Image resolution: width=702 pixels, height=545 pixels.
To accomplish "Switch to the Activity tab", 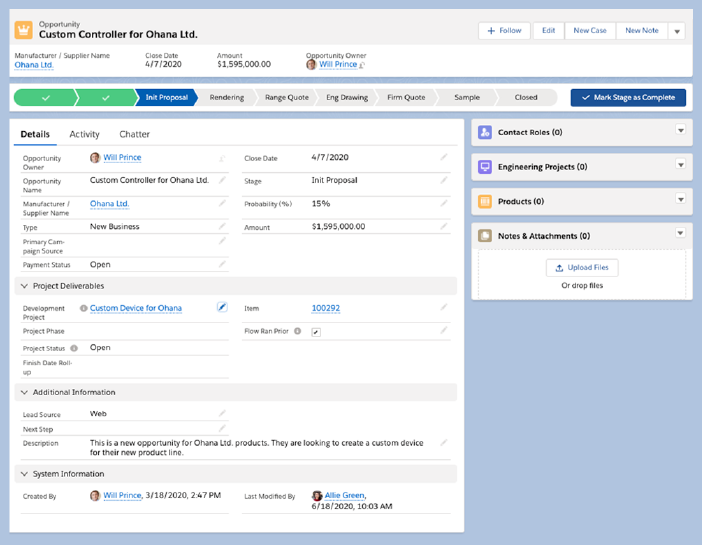I will [x=84, y=134].
